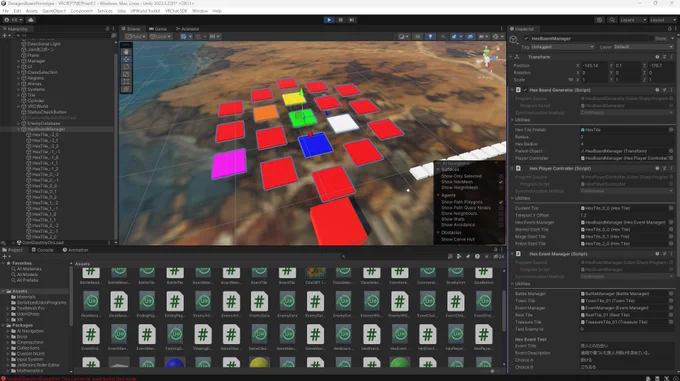Click the Pause button in the toolbar
Screen dimensions: 680x381
[x=340, y=20]
